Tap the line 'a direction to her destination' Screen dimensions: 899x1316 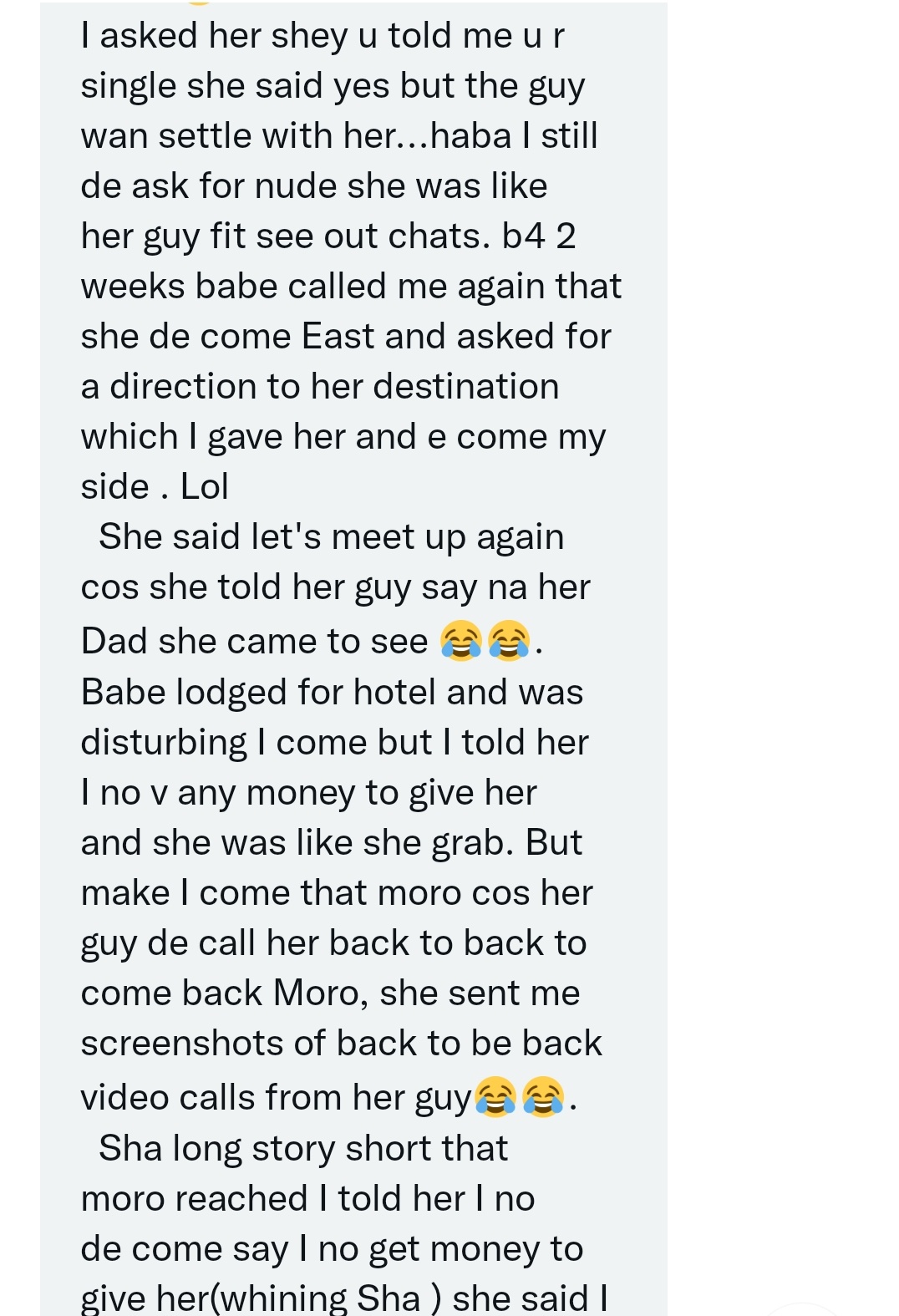click(320, 386)
